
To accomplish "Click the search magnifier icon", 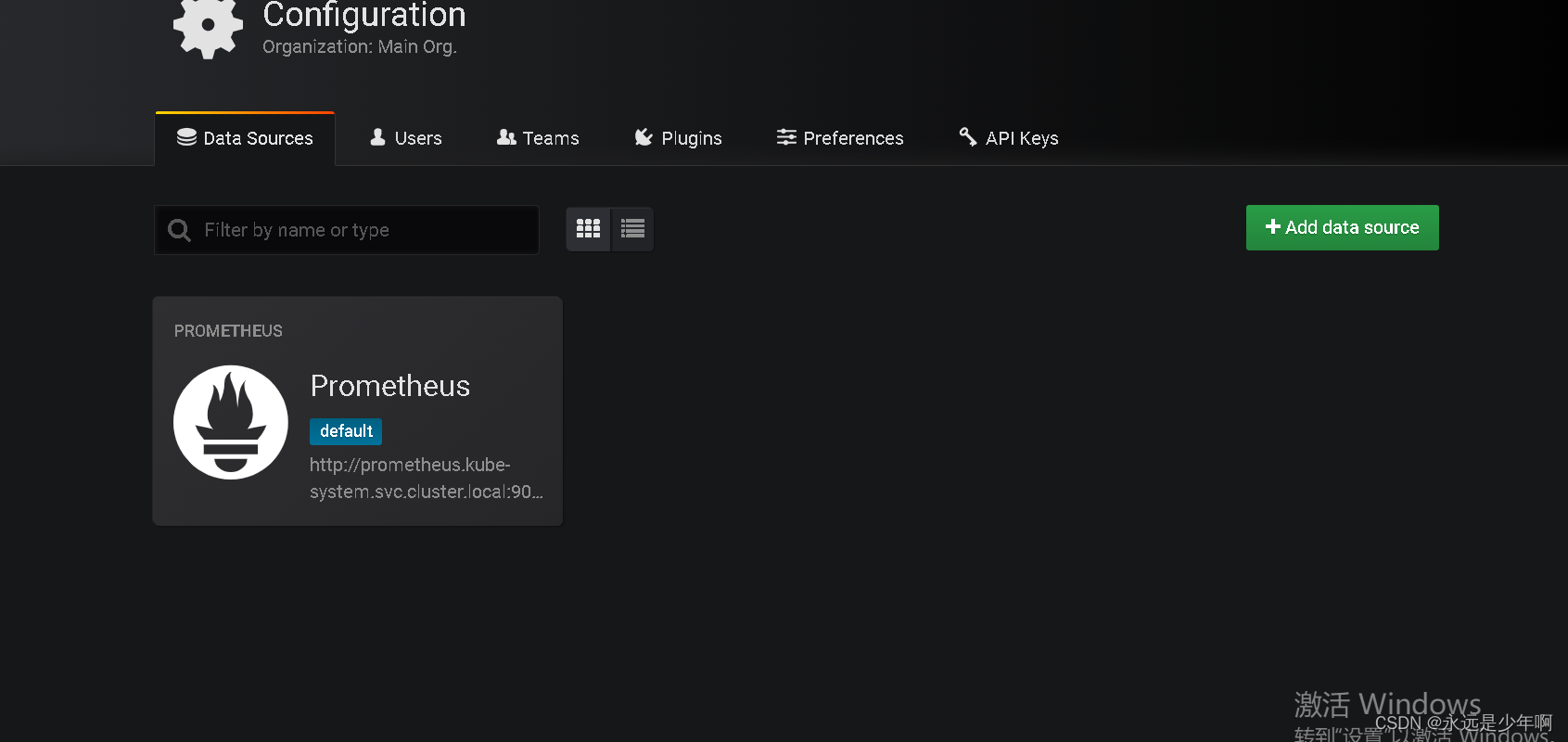I will tap(179, 230).
